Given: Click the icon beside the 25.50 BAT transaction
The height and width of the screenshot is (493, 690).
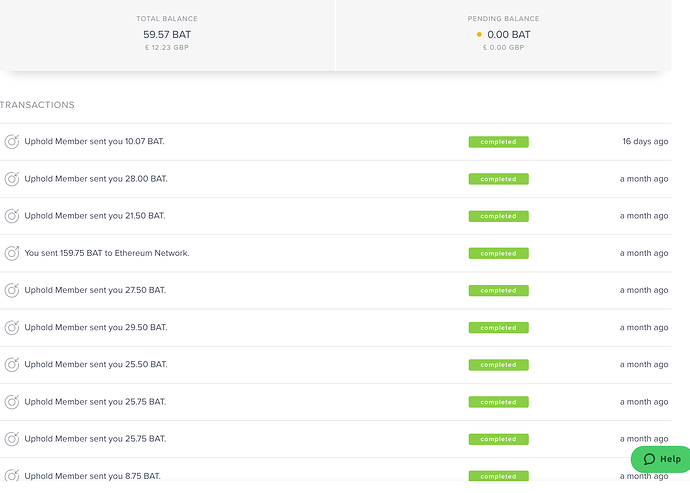Looking at the screenshot, I should tap(12, 365).
